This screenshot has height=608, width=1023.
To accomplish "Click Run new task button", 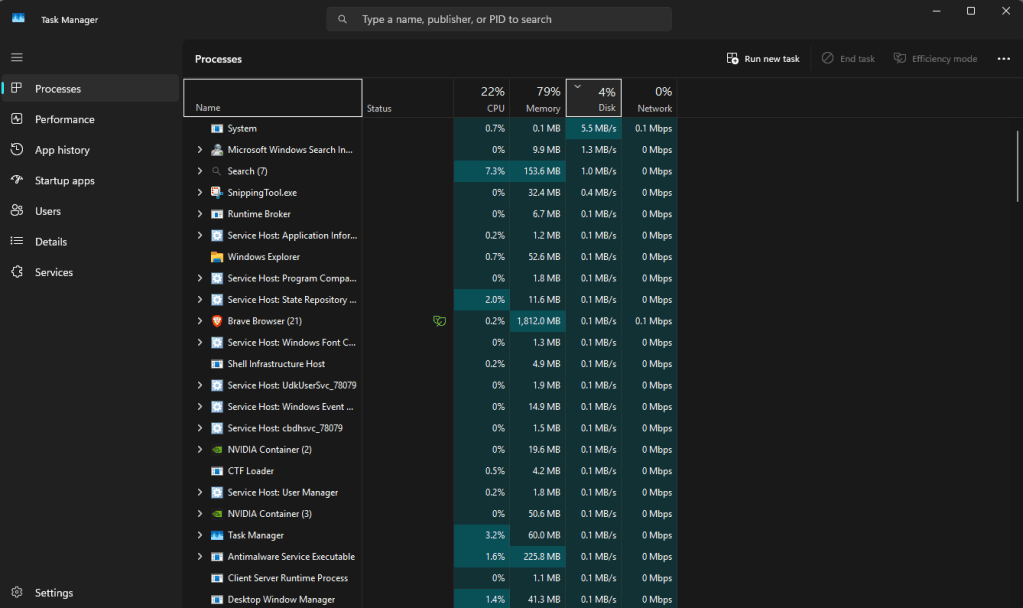I will click(763, 59).
